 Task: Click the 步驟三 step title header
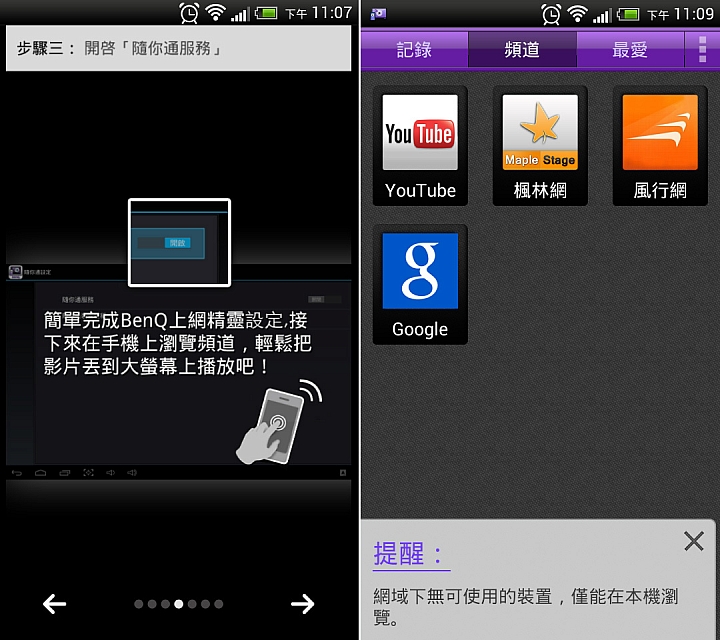pos(179,48)
